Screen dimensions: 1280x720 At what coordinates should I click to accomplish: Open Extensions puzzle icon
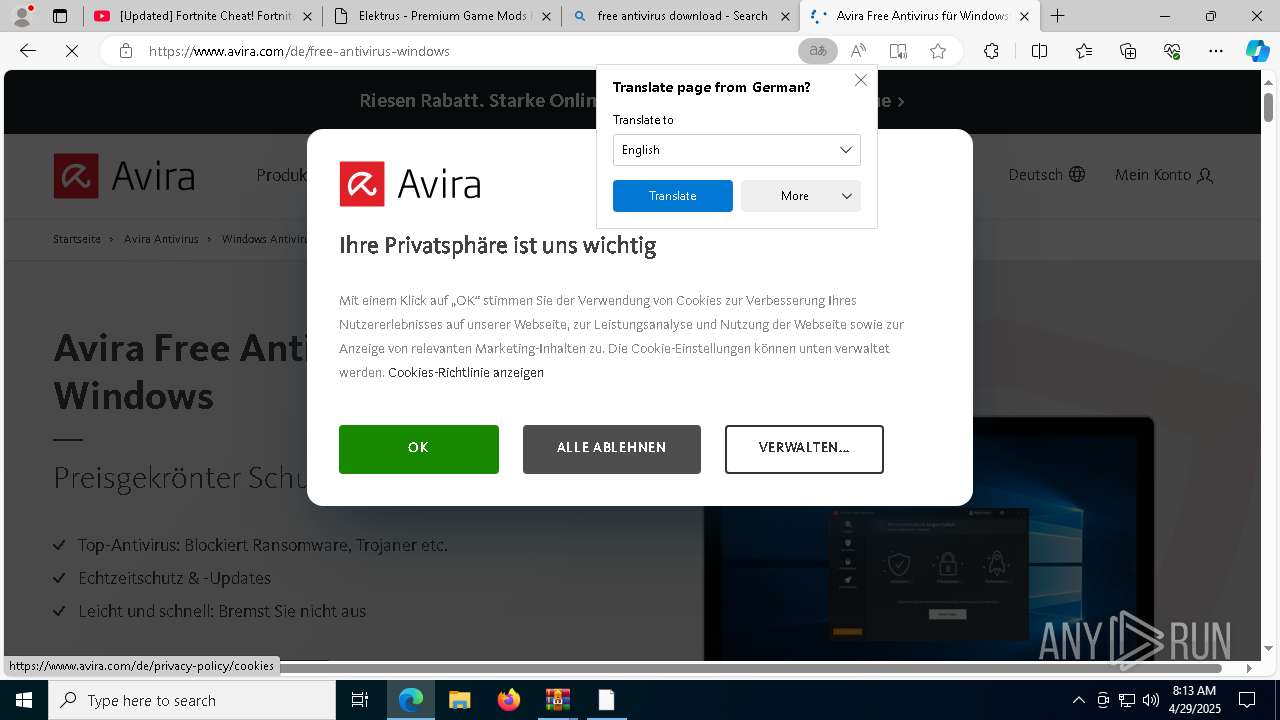[991, 51]
